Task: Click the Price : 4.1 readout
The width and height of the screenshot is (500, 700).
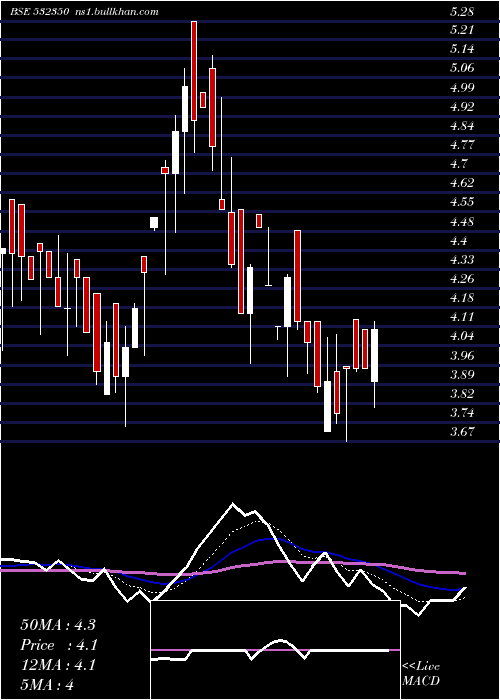Action: 59,645
